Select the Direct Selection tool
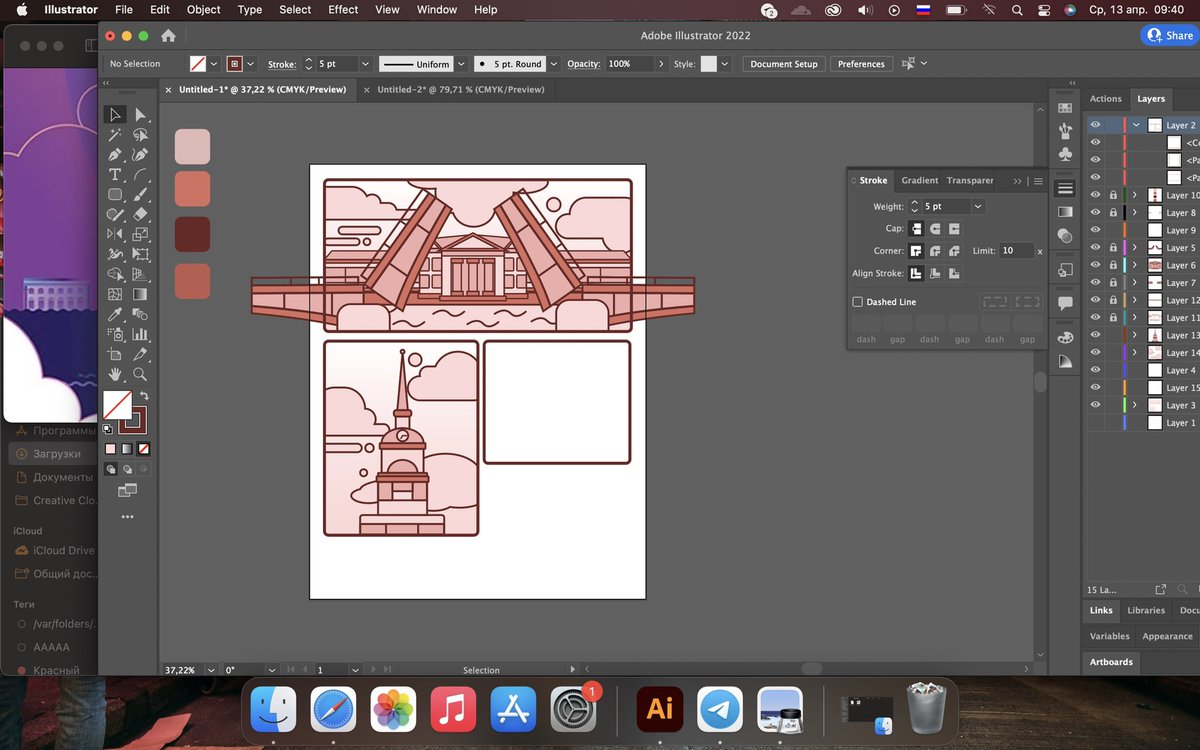 pyautogui.click(x=140, y=115)
